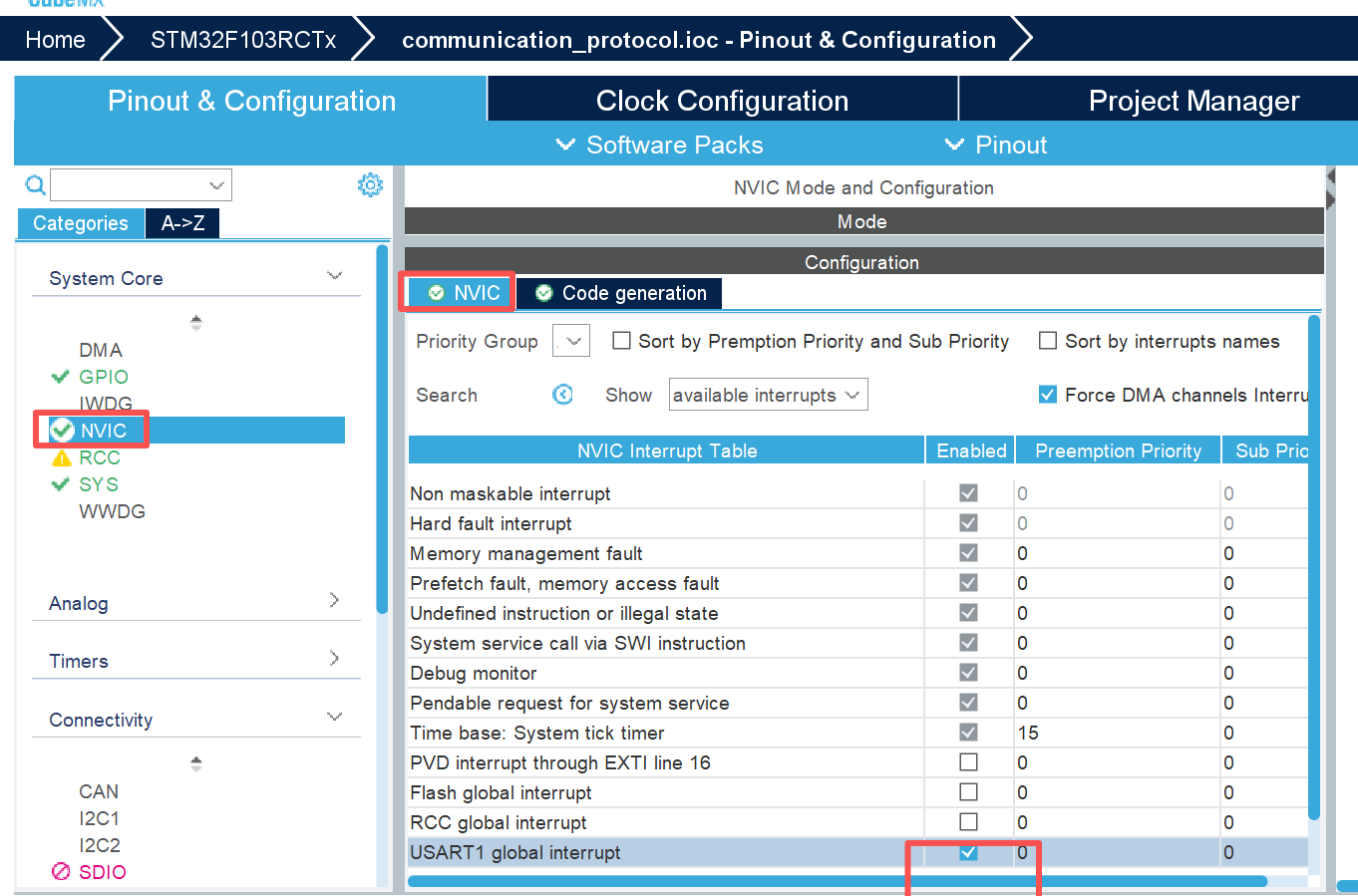Switch to Clock Configuration tab
1358x896 pixels.
[x=723, y=101]
